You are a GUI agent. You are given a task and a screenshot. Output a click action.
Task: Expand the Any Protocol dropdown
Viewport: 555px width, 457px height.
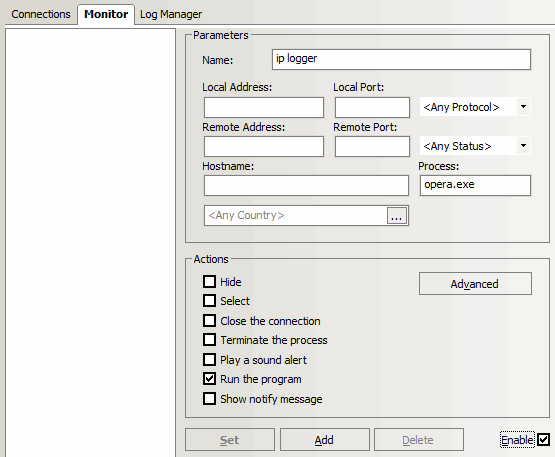(x=475, y=107)
